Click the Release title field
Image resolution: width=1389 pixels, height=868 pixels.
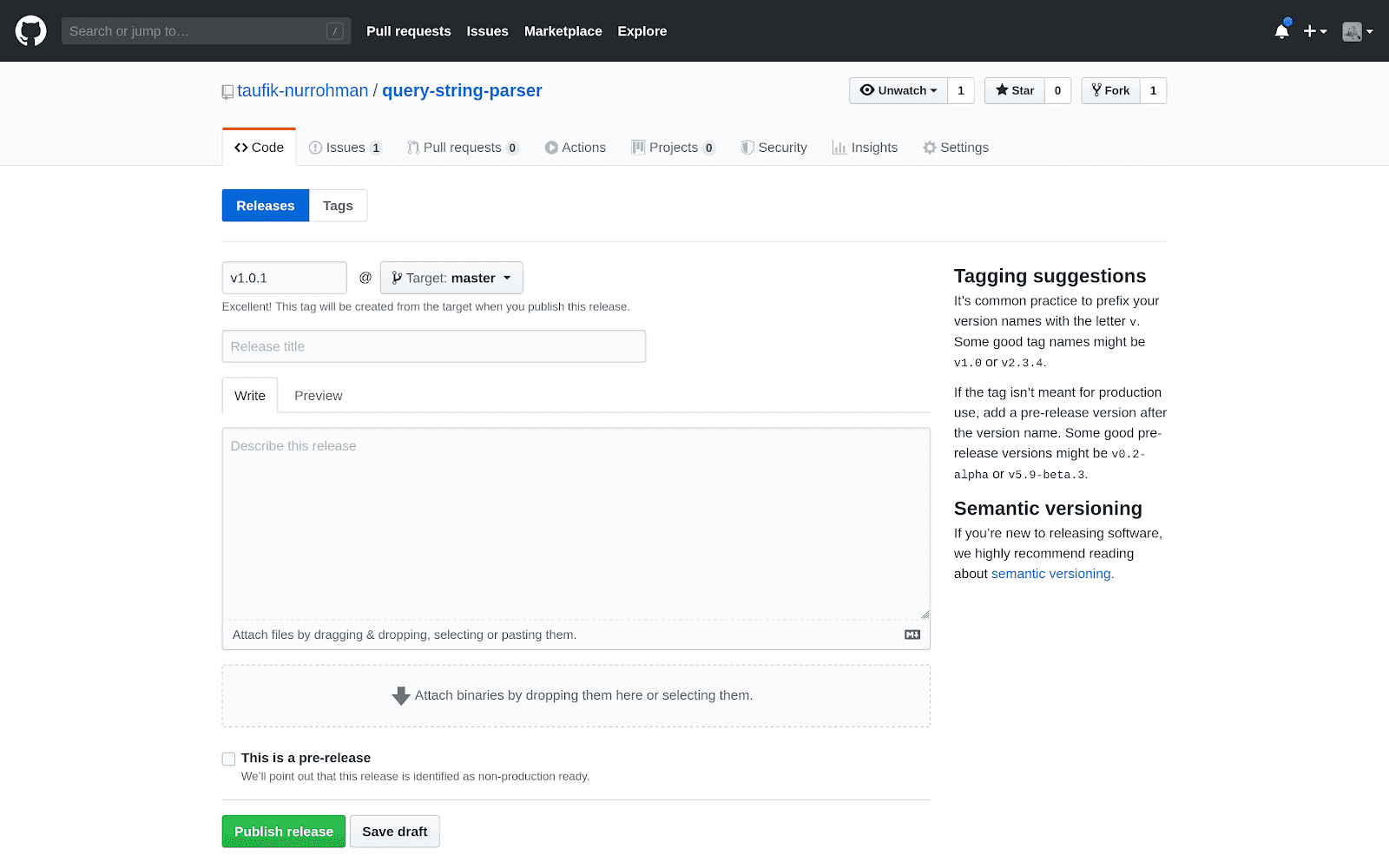[x=434, y=346]
